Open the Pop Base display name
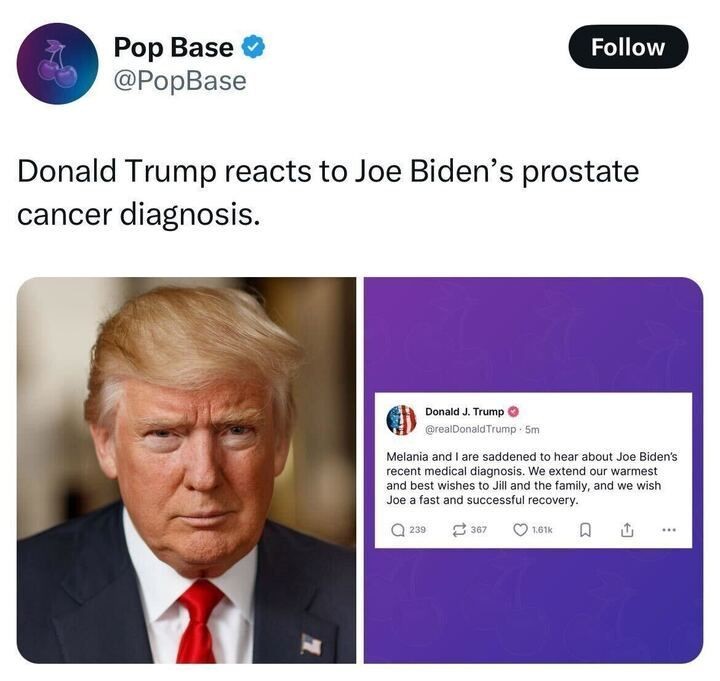Image resolution: width=720 pixels, height=681 pixels. (174, 47)
